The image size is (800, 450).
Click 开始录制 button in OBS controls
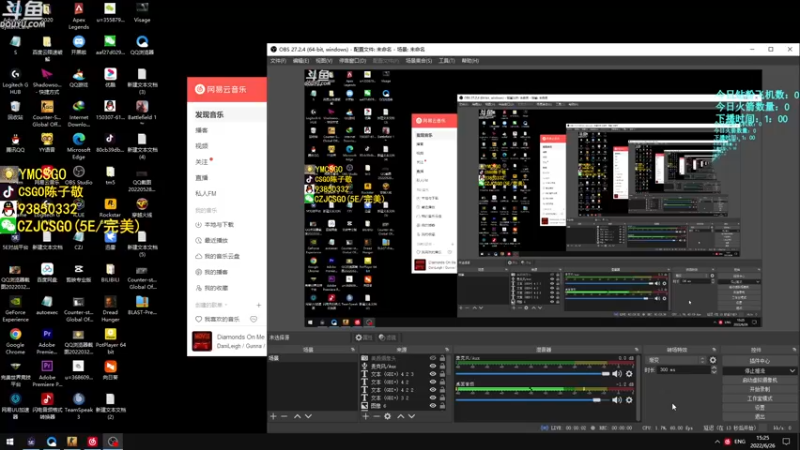(760, 389)
